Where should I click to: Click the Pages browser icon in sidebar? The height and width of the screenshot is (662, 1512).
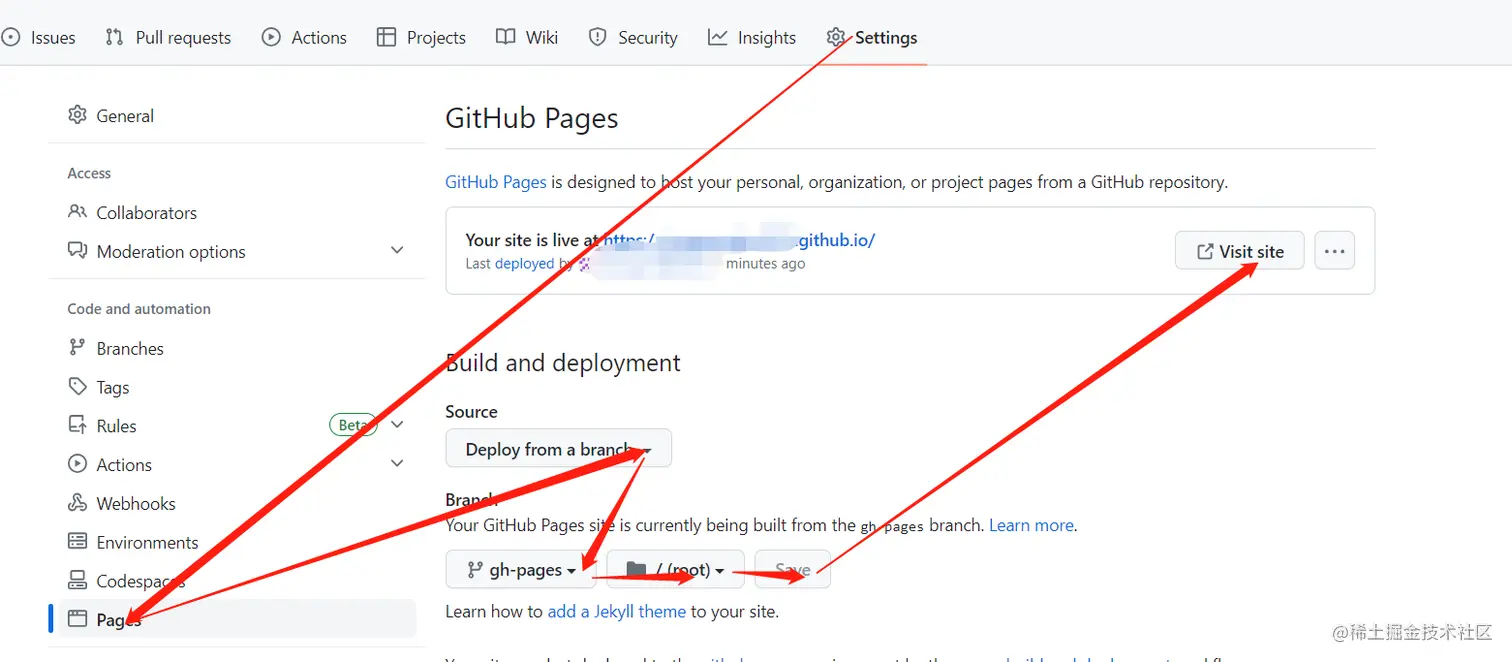(77, 619)
